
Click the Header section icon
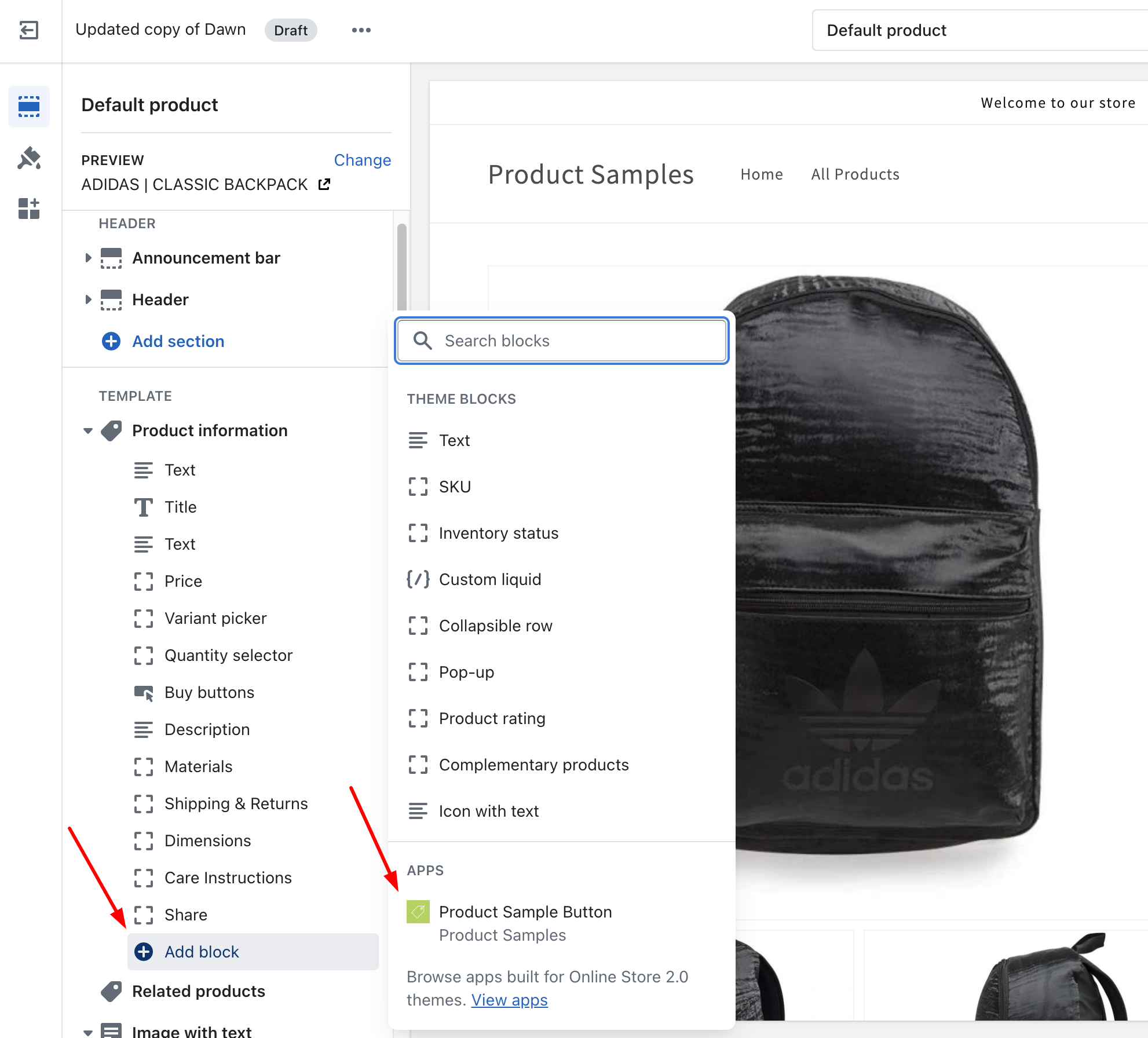(x=111, y=300)
